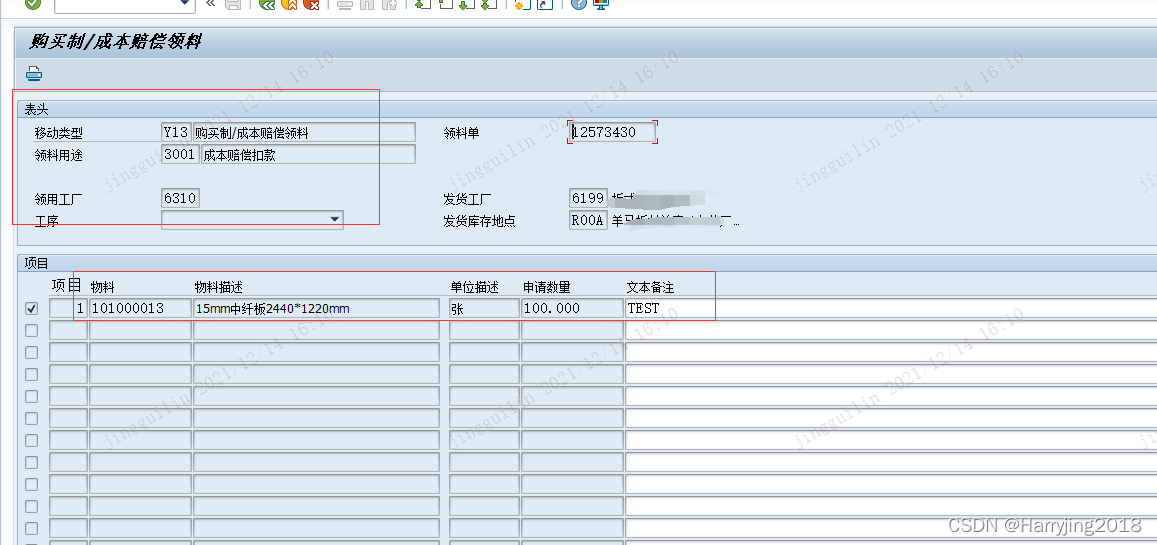Click the 发货库存地点 label
Screen dimensions: 1157x545
point(480,221)
